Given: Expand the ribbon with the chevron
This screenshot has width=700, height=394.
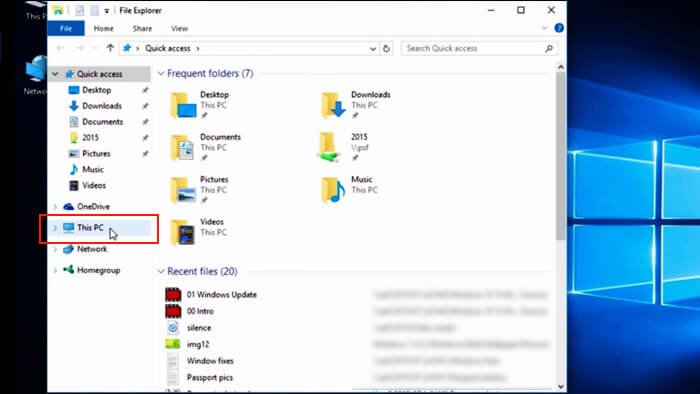Looking at the screenshot, I should [x=545, y=28].
